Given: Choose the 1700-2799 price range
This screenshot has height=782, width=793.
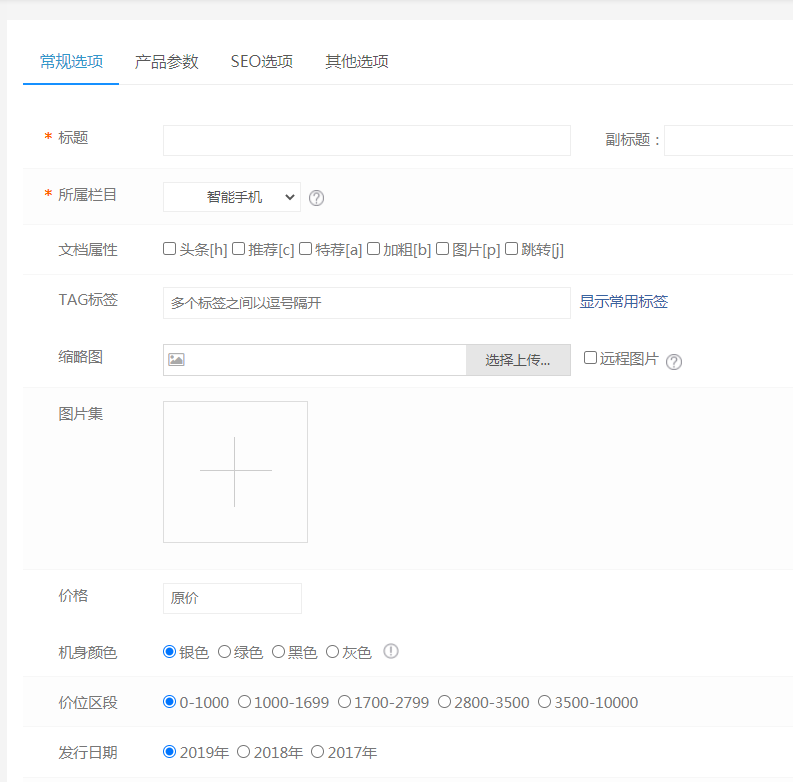Looking at the screenshot, I should pyautogui.click(x=345, y=702).
